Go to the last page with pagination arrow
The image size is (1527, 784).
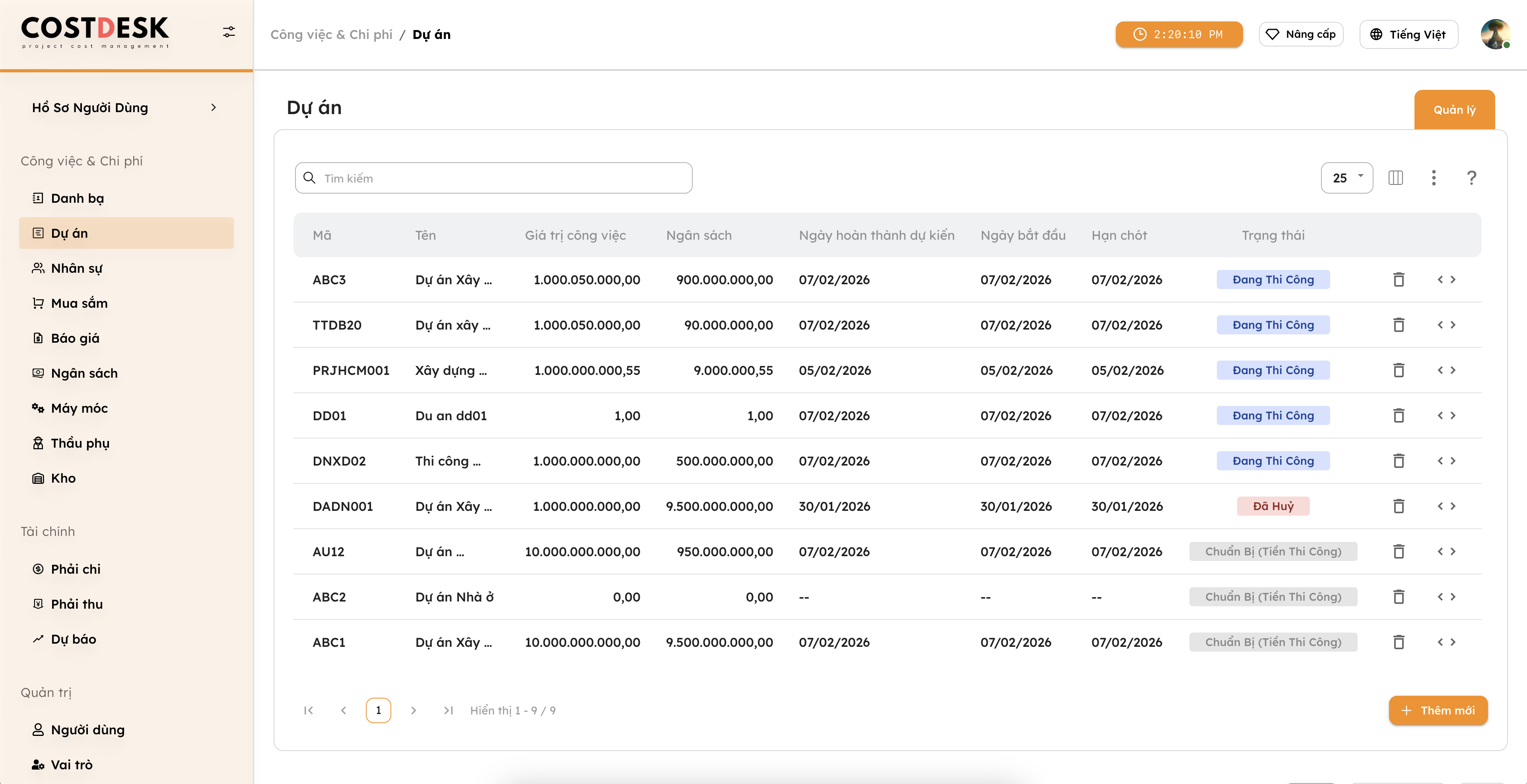pyautogui.click(x=449, y=710)
